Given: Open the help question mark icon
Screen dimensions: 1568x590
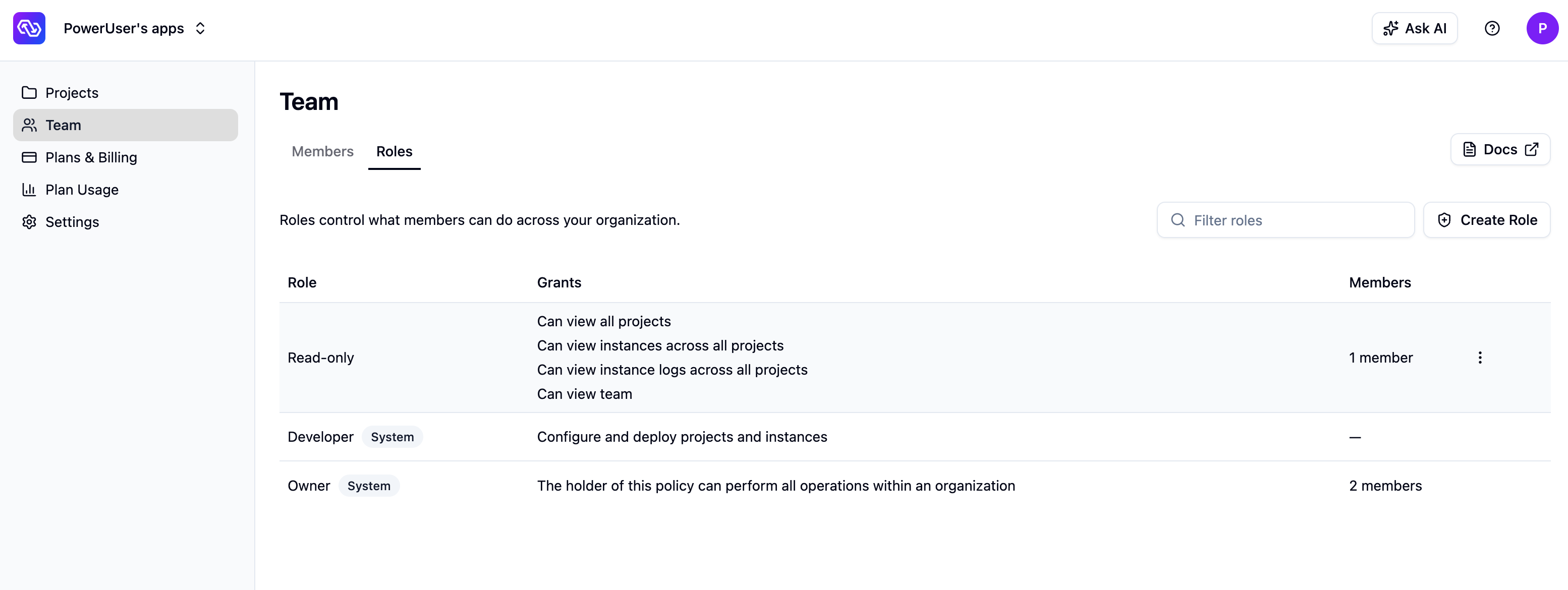Looking at the screenshot, I should pyautogui.click(x=1492, y=28).
